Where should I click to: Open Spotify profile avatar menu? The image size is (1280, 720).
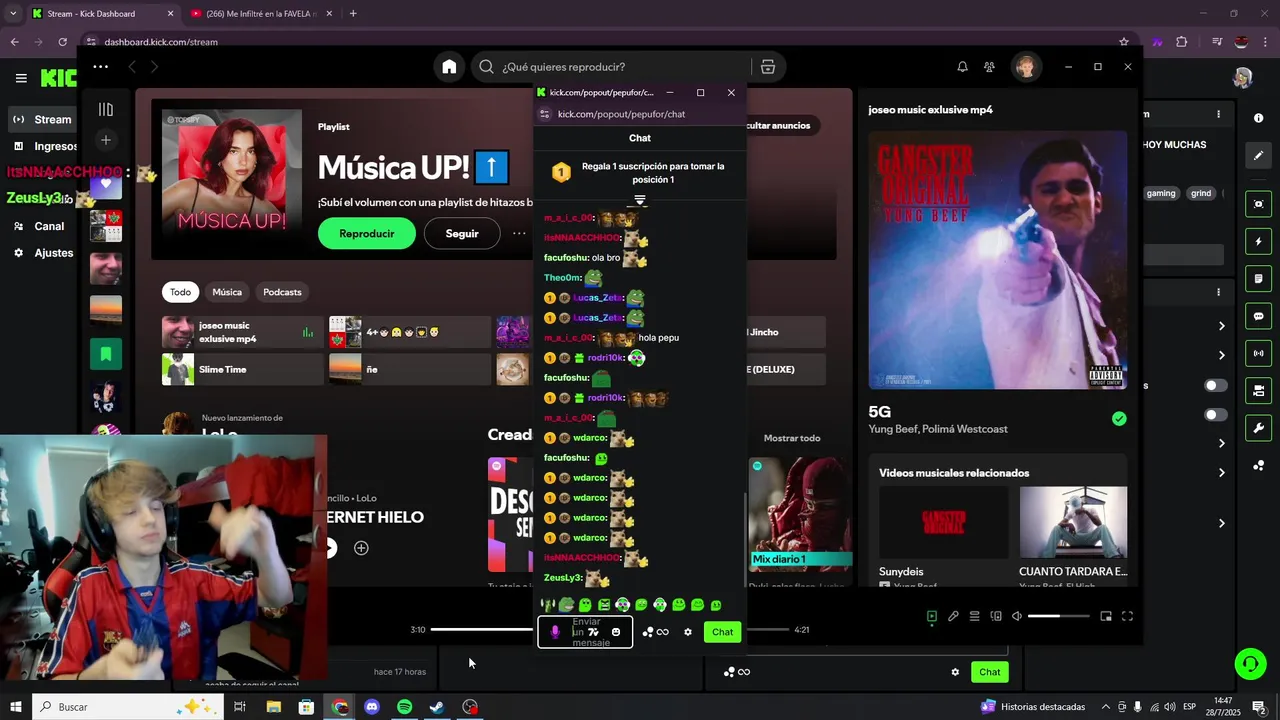tap(1025, 67)
